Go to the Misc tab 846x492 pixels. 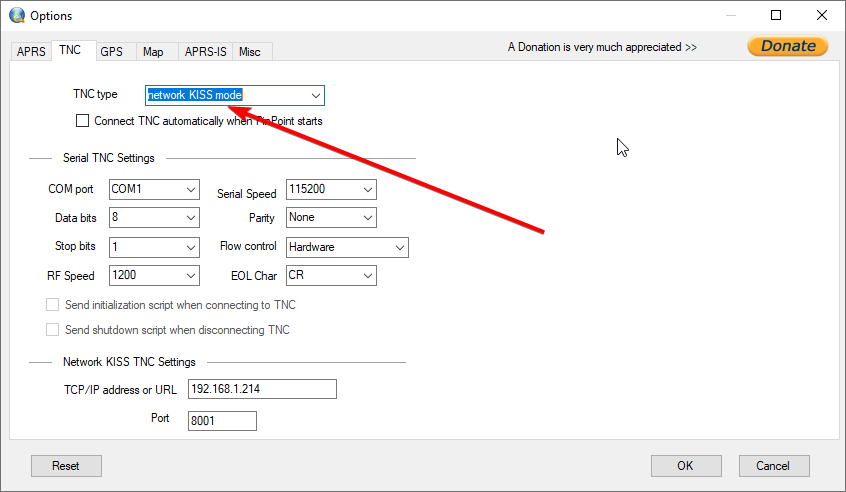click(x=250, y=52)
